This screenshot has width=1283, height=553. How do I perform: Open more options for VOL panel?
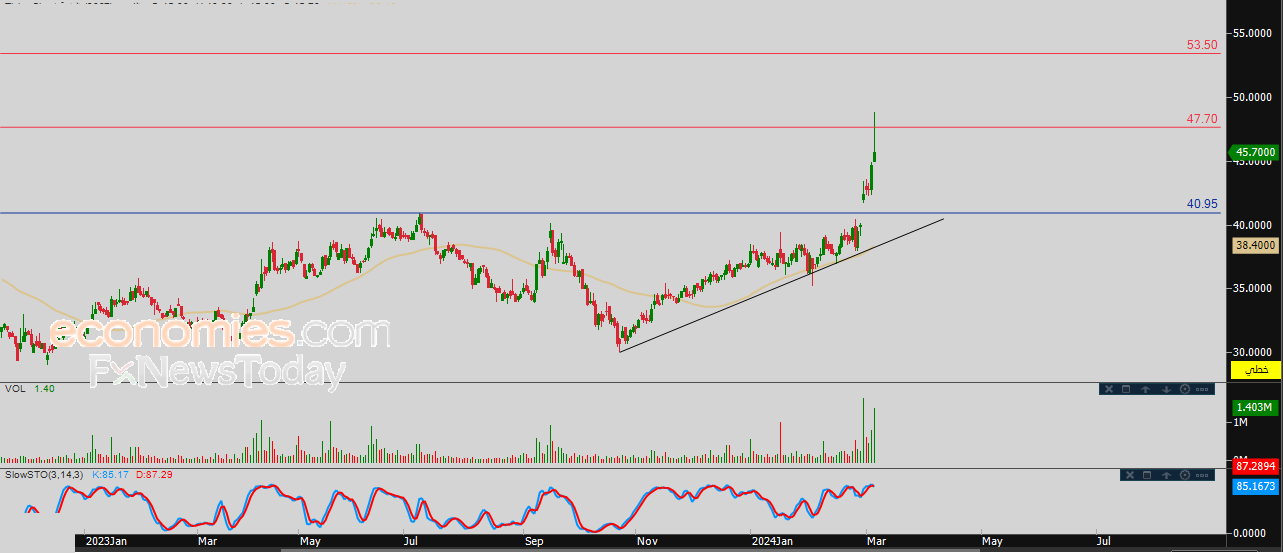pos(1202,389)
